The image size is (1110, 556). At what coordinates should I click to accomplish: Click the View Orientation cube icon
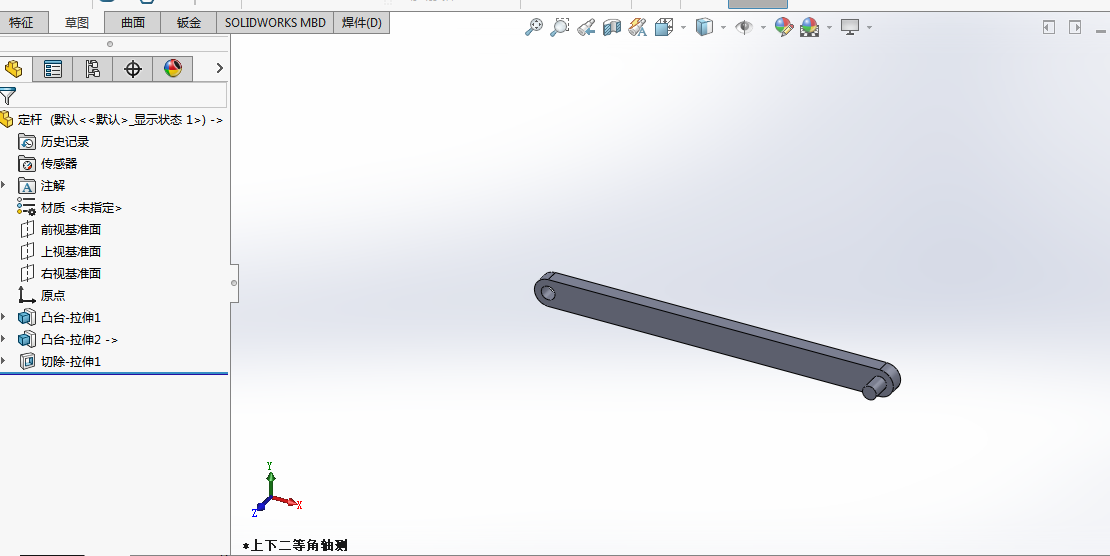(664, 27)
